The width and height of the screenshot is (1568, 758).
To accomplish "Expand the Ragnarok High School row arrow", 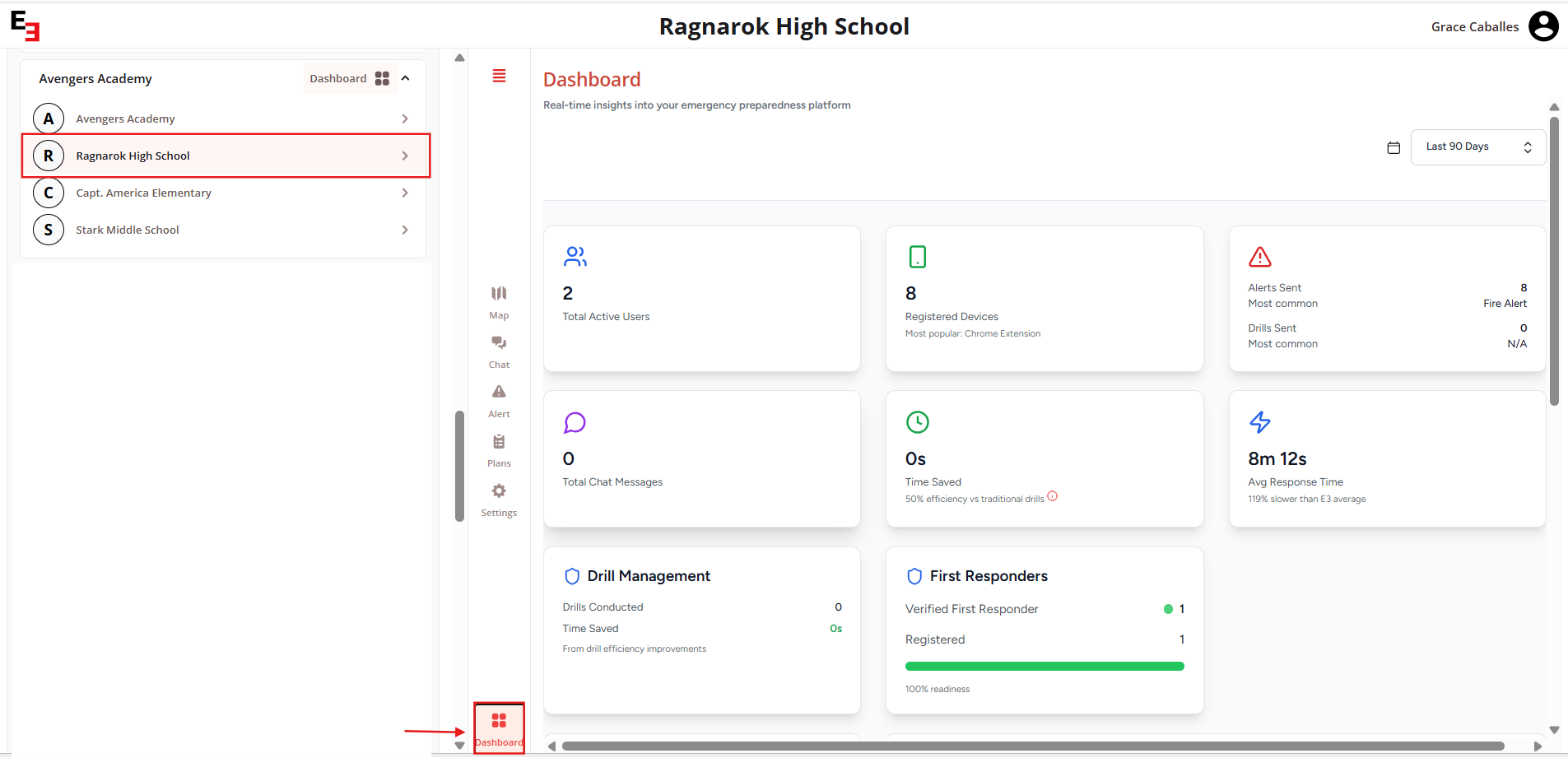I will point(405,156).
